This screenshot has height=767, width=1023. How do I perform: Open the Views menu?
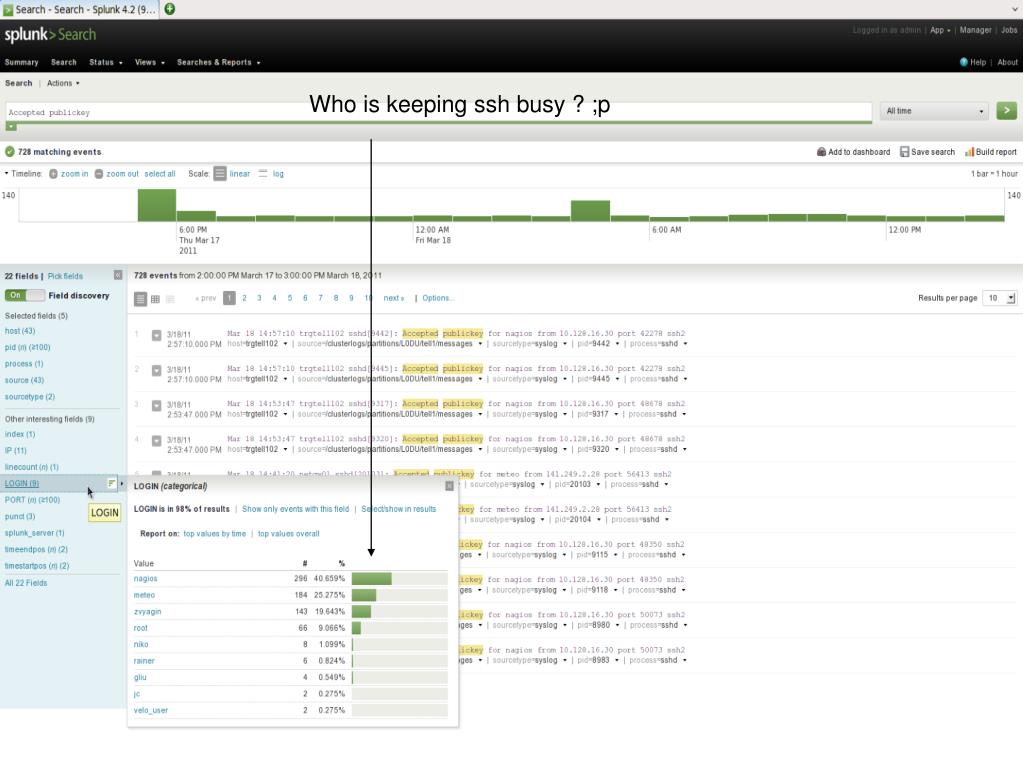(x=149, y=63)
